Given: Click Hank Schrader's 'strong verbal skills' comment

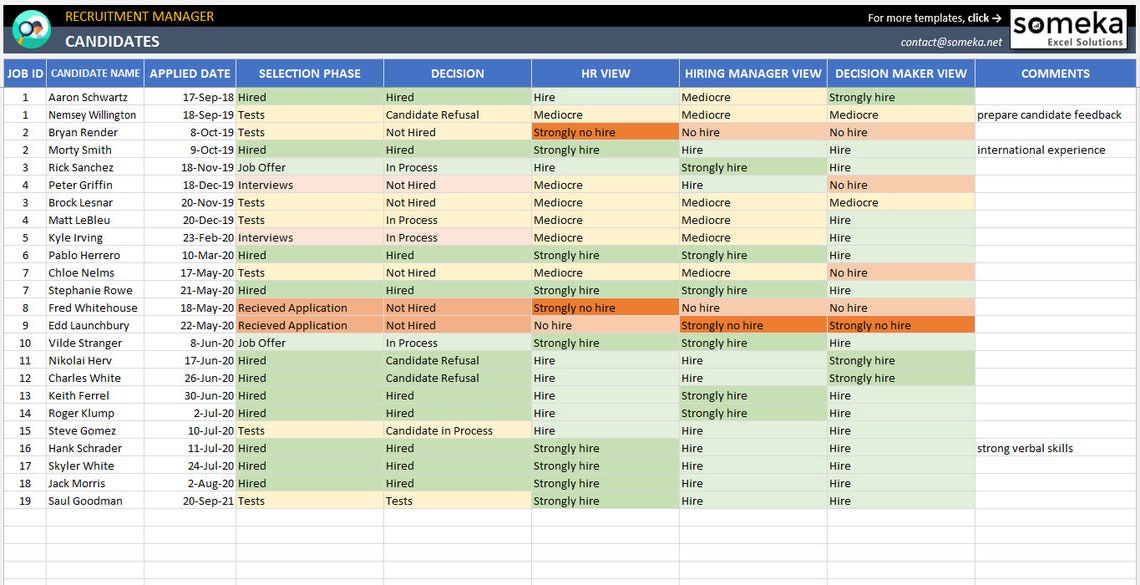Looking at the screenshot, I should coord(1025,448).
